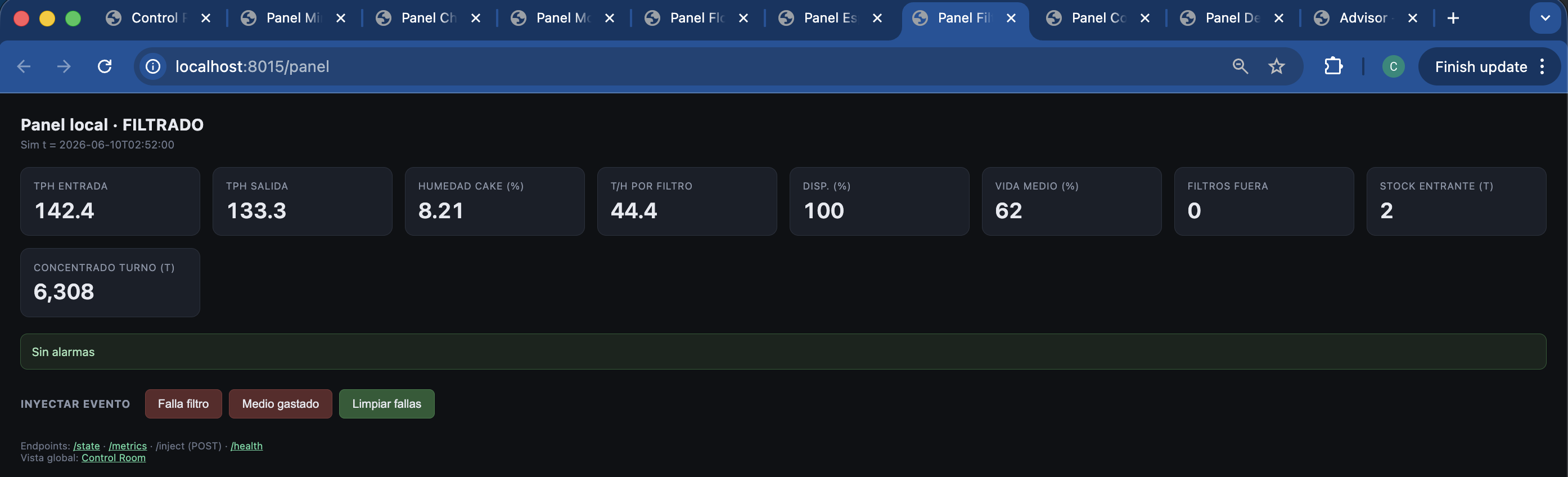This screenshot has width=1568, height=477.
Task: Open the profile avatar labeled C
Action: 1393,66
